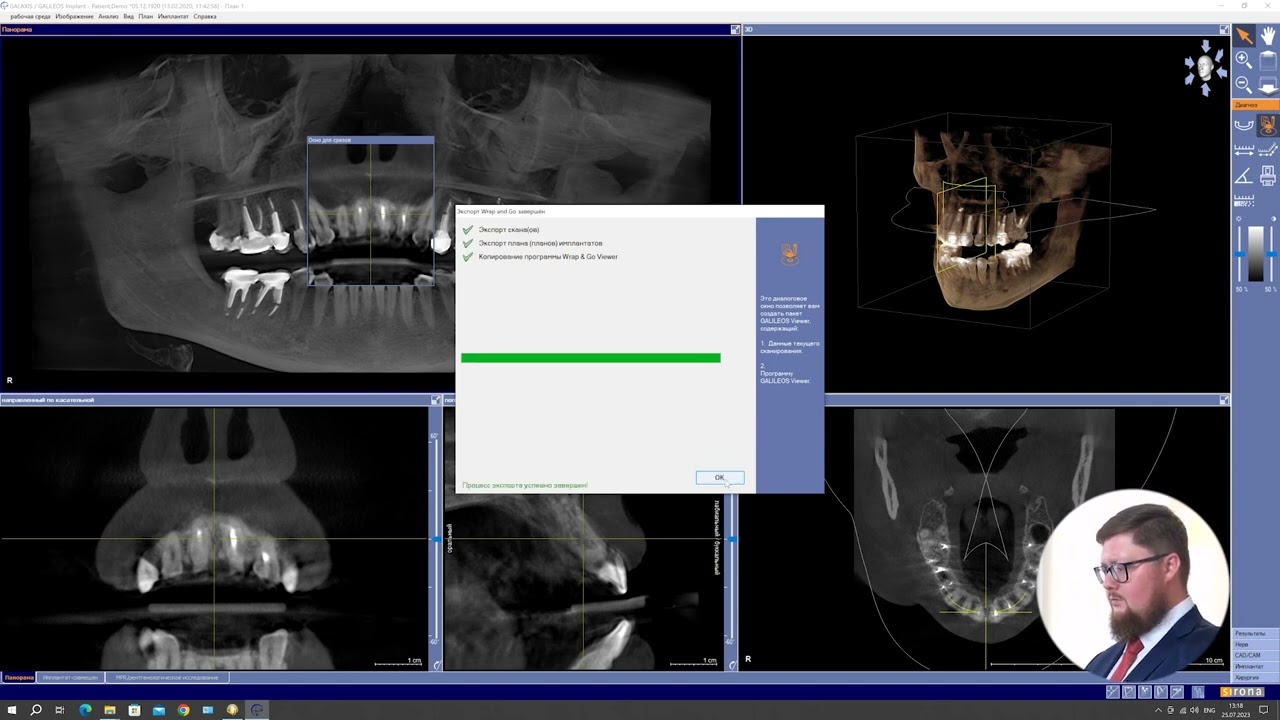1280x720 pixels.
Task: Select the hand pan tool
Action: (x=1268, y=36)
